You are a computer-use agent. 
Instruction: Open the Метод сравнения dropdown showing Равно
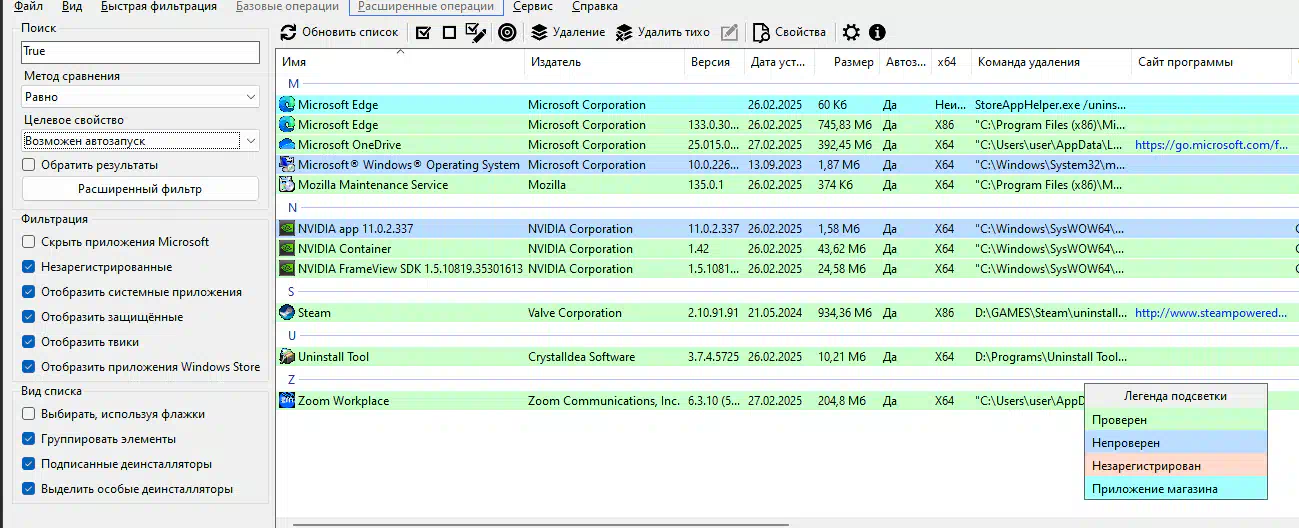point(141,97)
